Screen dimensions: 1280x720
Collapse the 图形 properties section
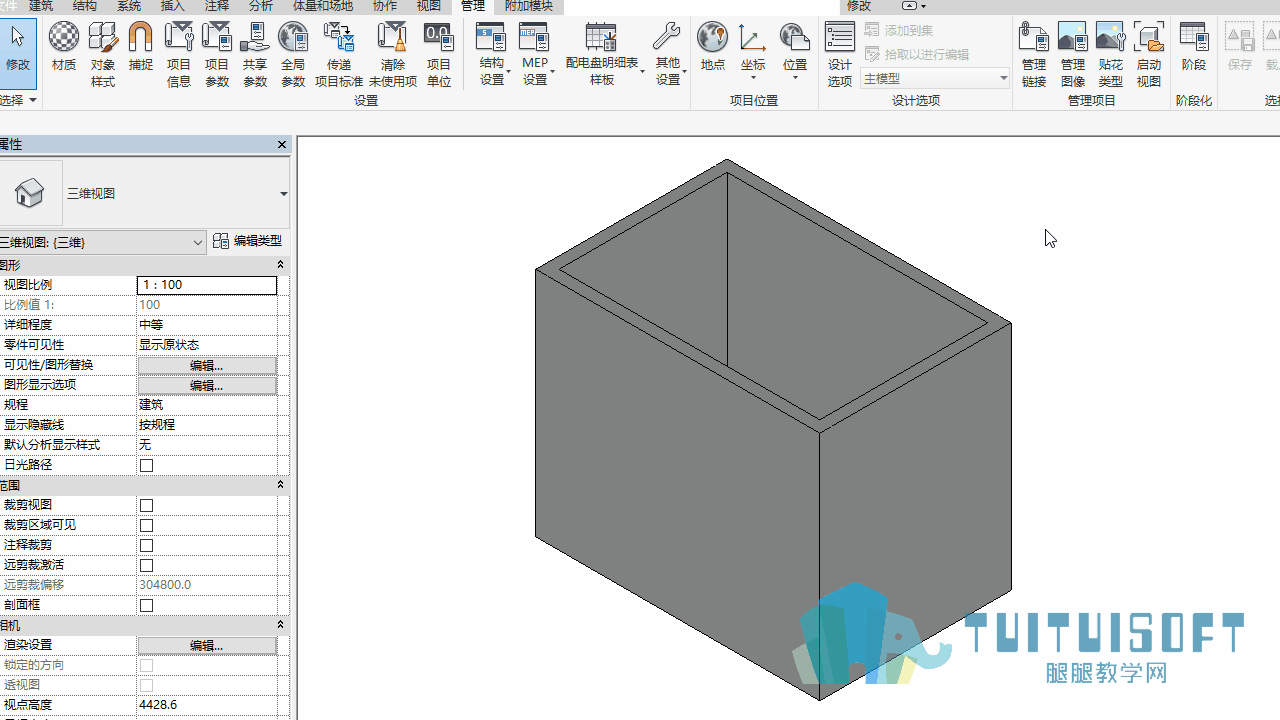[x=281, y=265]
